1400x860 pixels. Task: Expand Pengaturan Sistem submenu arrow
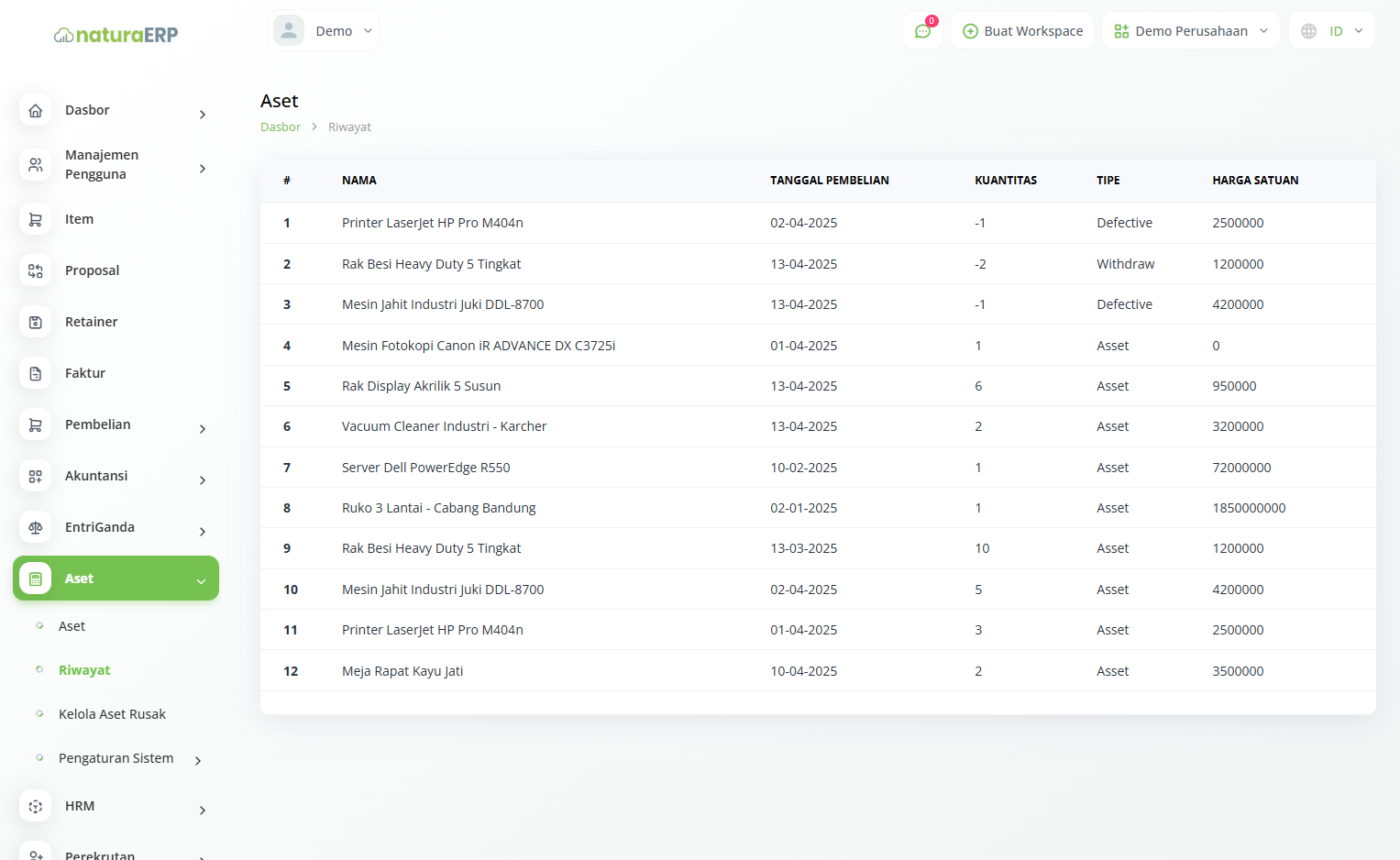(198, 760)
